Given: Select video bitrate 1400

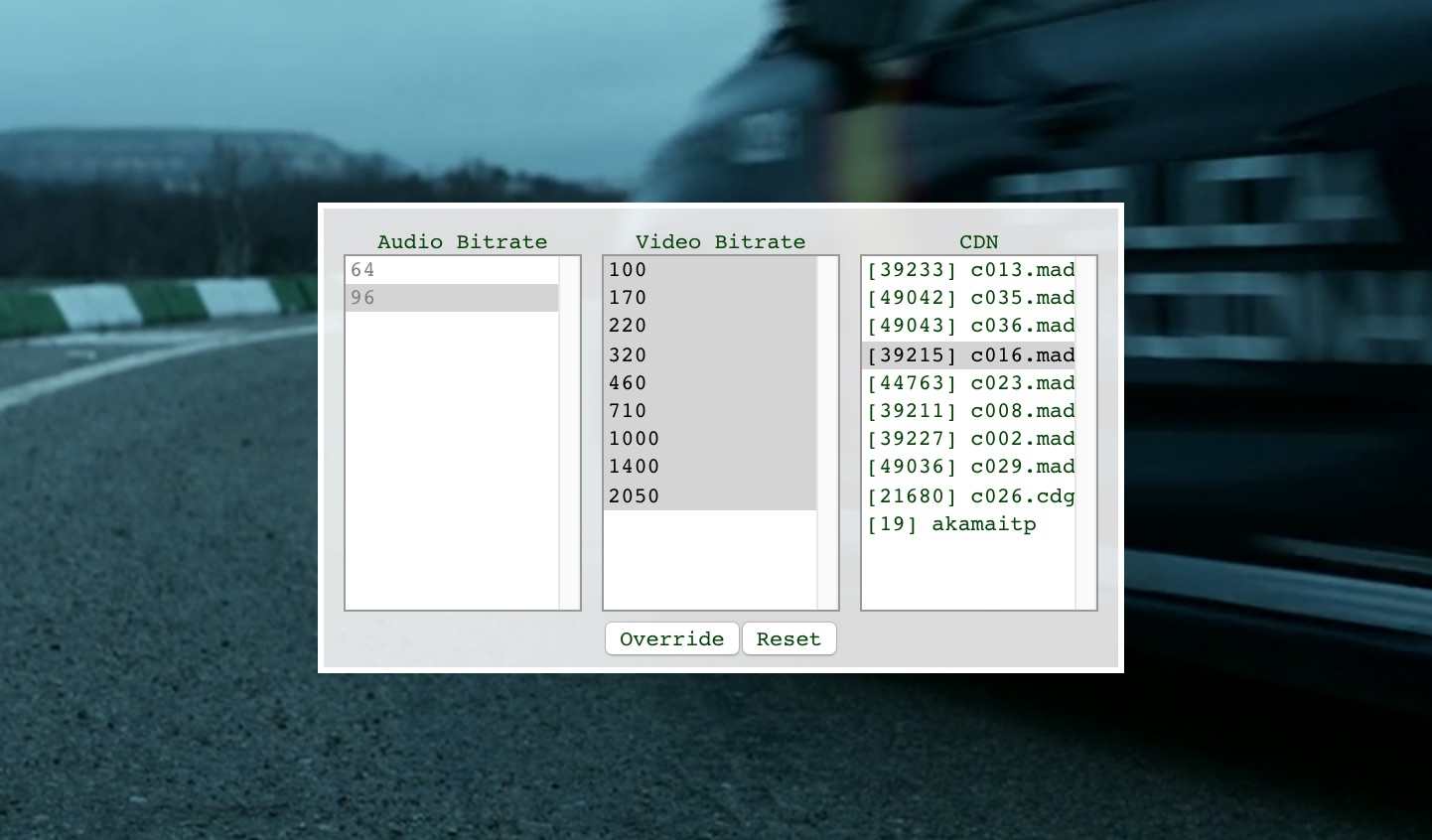Looking at the screenshot, I should 710,467.
